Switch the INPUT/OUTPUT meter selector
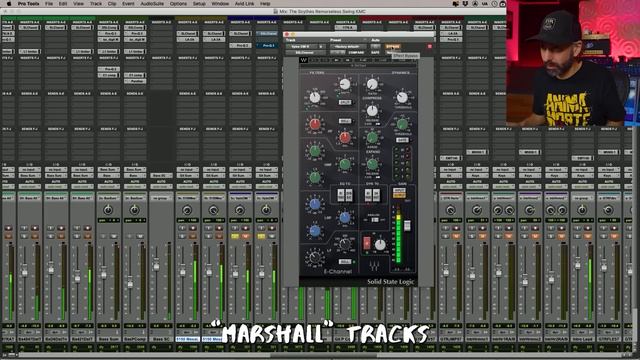Screen dimensions: 640x360 tap(399, 193)
